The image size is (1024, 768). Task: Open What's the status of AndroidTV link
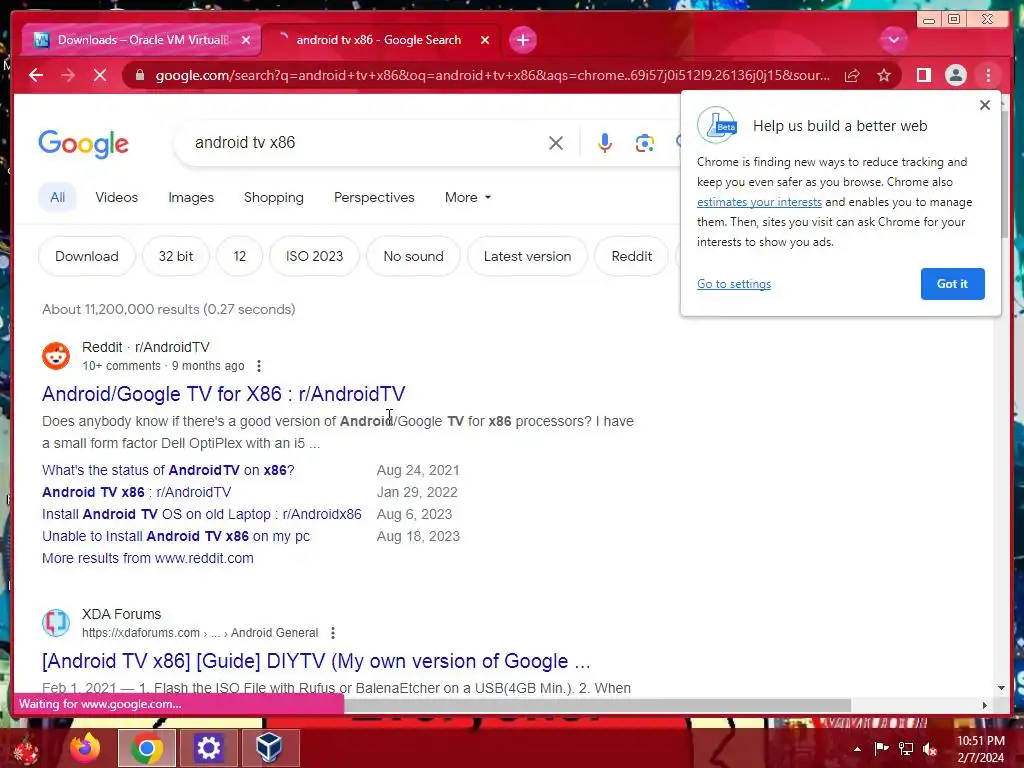[x=168, y=470]
